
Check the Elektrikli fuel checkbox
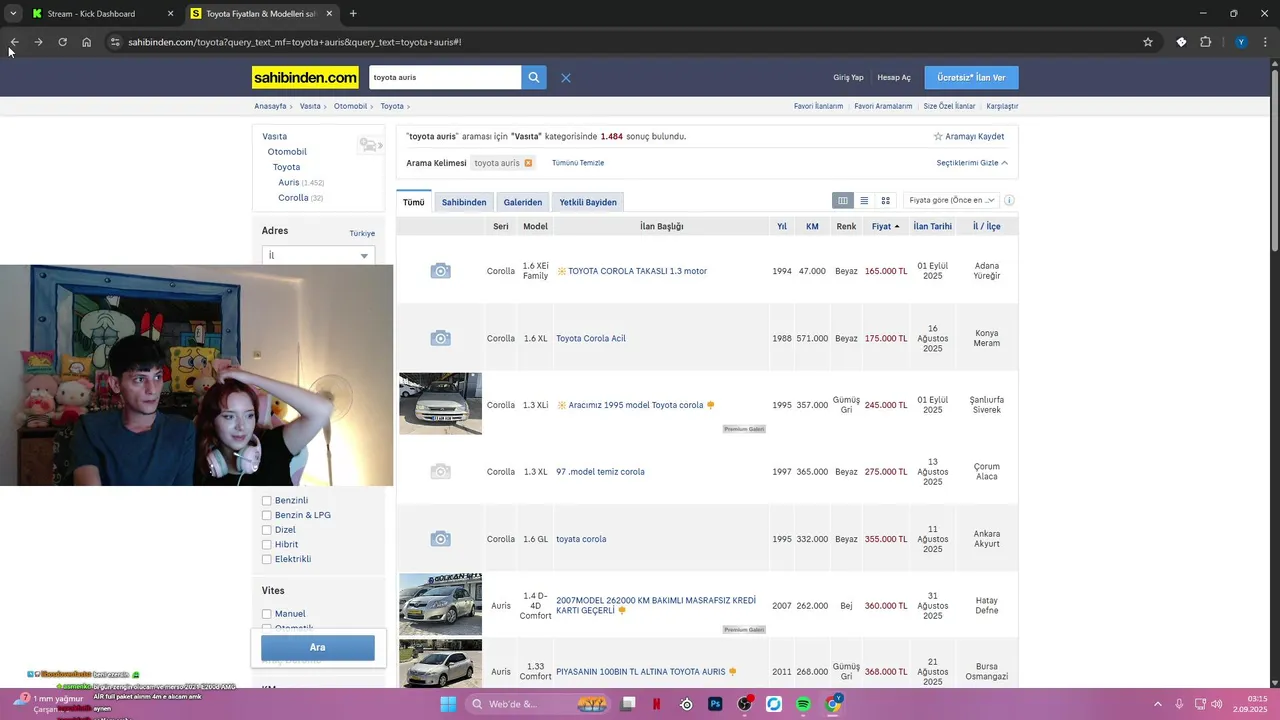(267, 559)
